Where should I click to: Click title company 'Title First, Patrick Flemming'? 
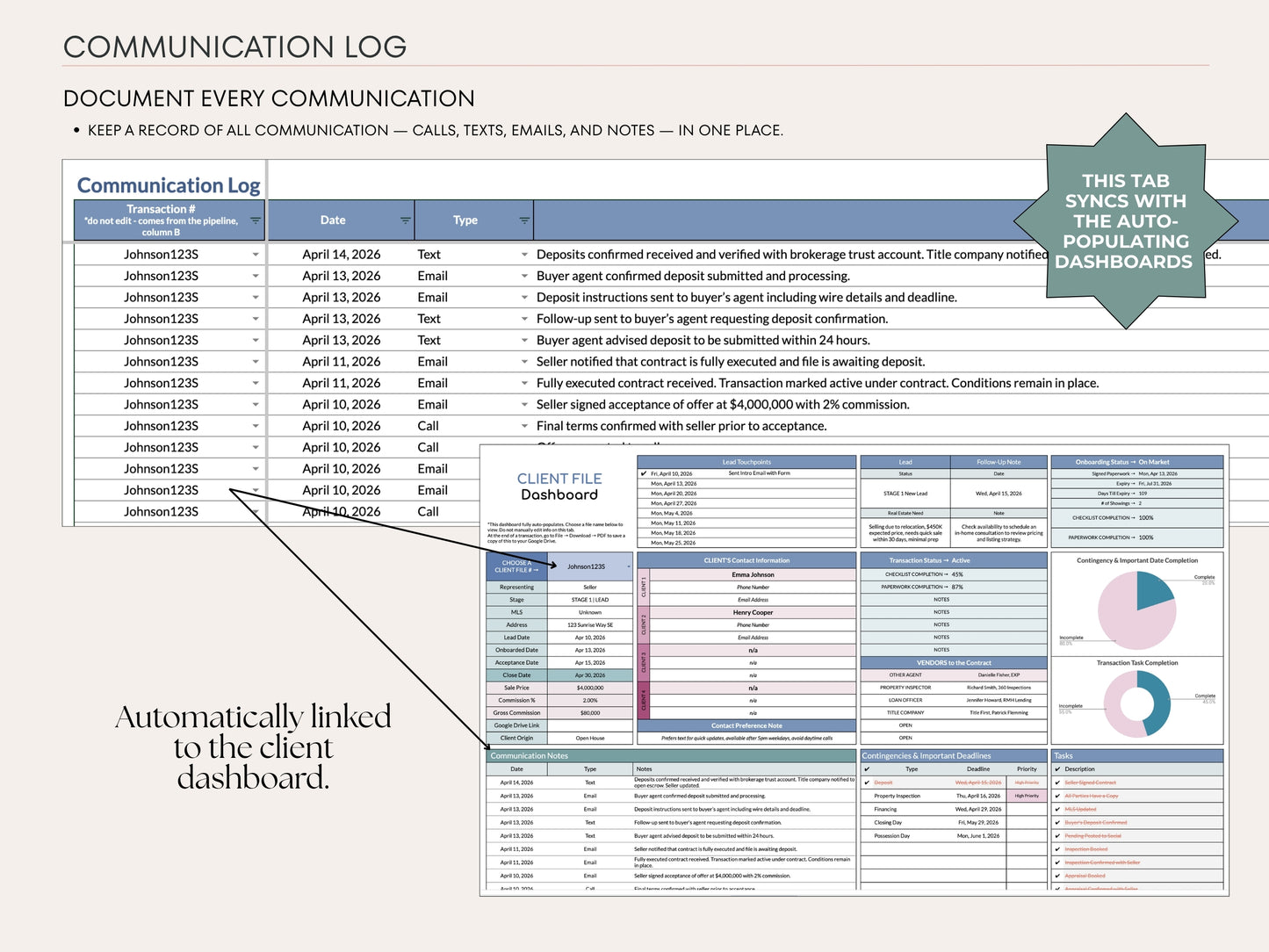(999, 713)
